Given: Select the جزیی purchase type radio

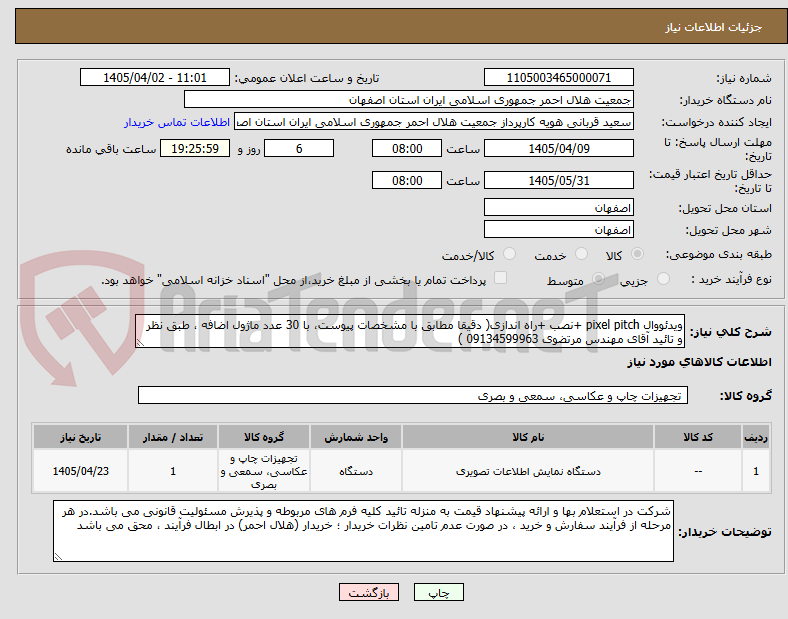Looking at the screenshot, I should click(663, 278).
